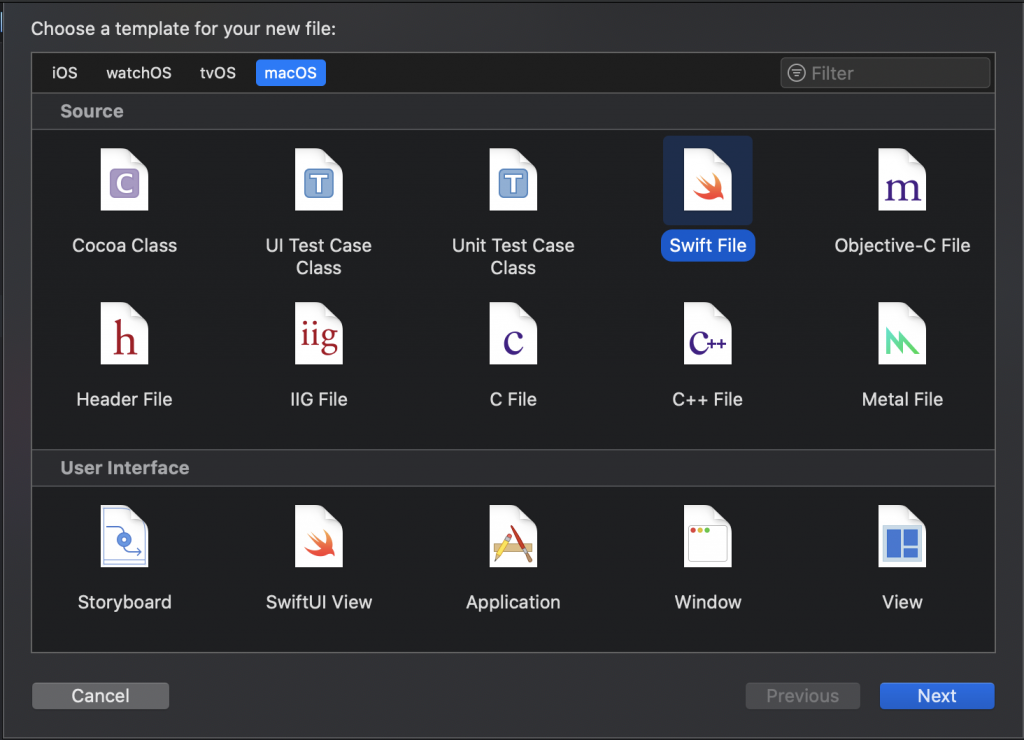Click the 'Application' label
This screenshot has width=1024, height=740.
tap(513, 602)
